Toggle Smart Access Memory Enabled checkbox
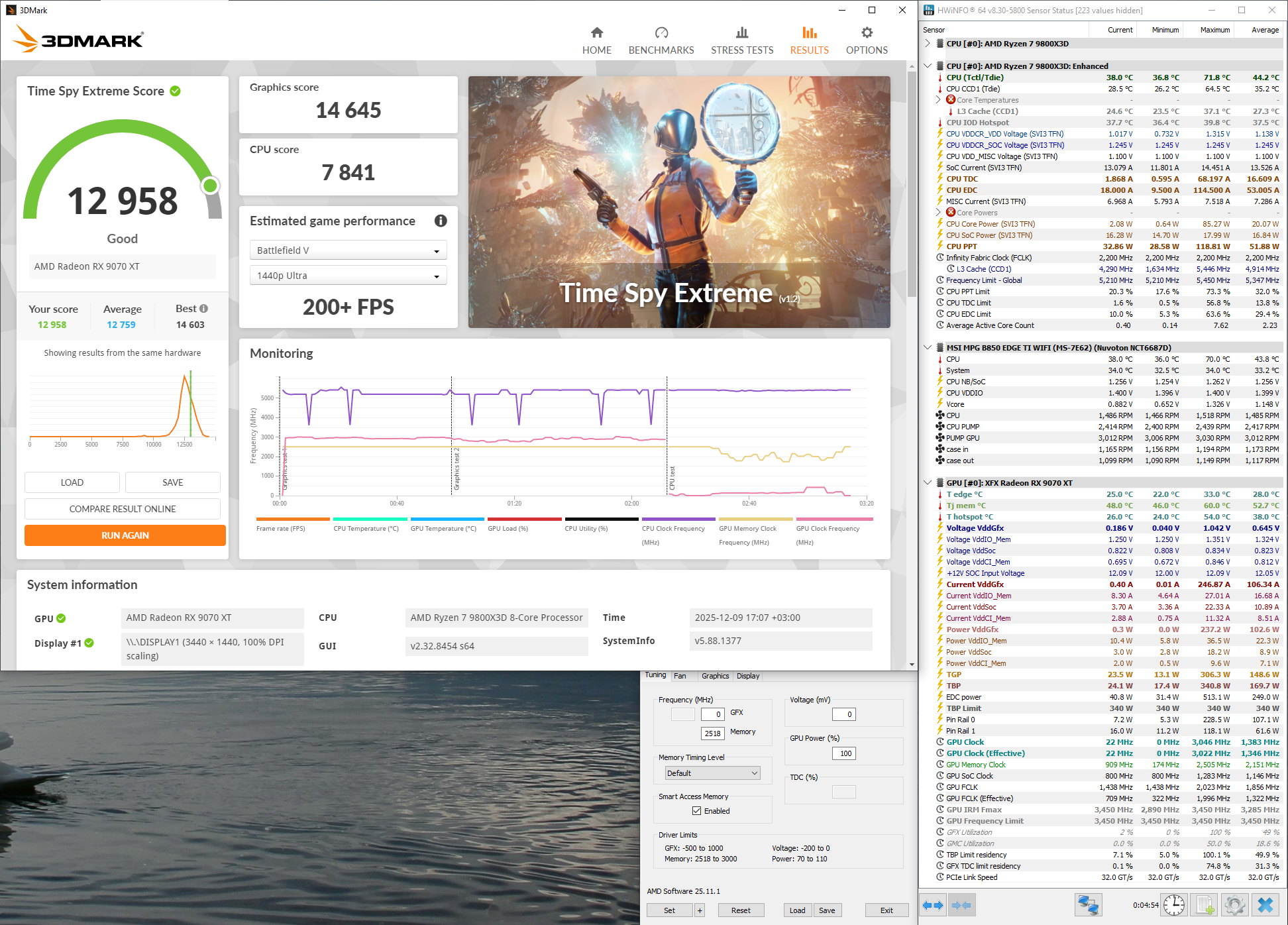Image resolution: width=1288 pixels, height=925 pixels. tap(696, 811)
